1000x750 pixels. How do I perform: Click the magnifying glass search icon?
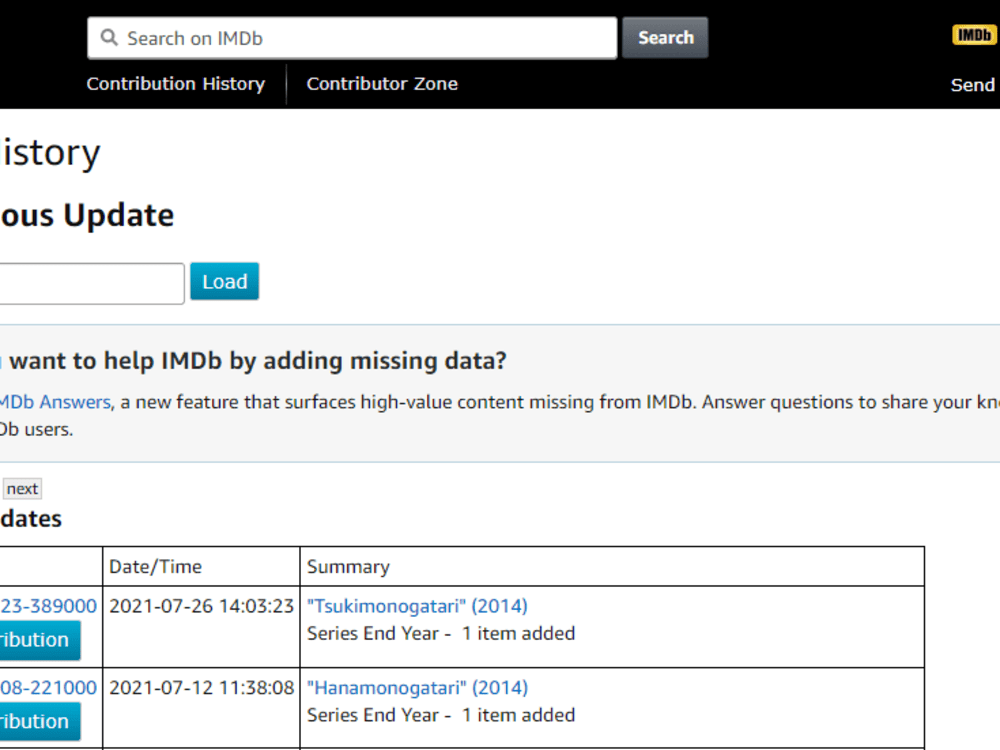pyautogui.click(x=109, y=38)
